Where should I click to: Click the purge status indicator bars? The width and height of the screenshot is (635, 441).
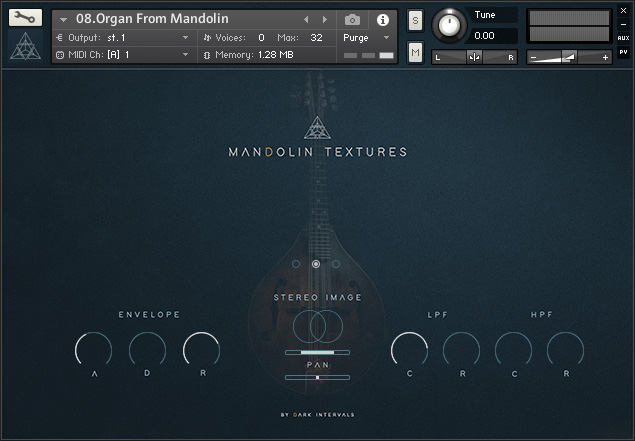click(x=369, y=55)
